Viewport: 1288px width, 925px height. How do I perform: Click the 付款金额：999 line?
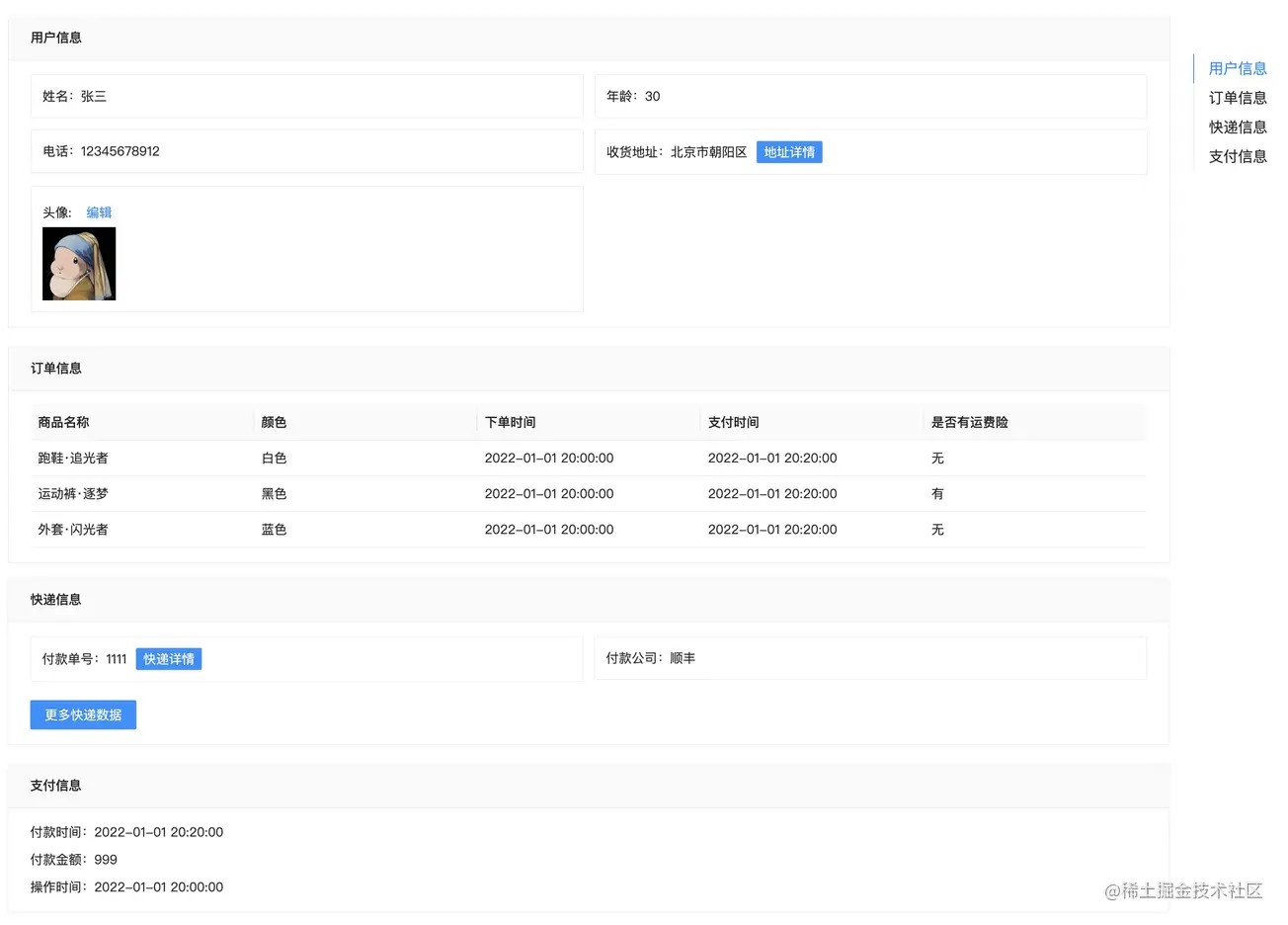click(73, 860)
